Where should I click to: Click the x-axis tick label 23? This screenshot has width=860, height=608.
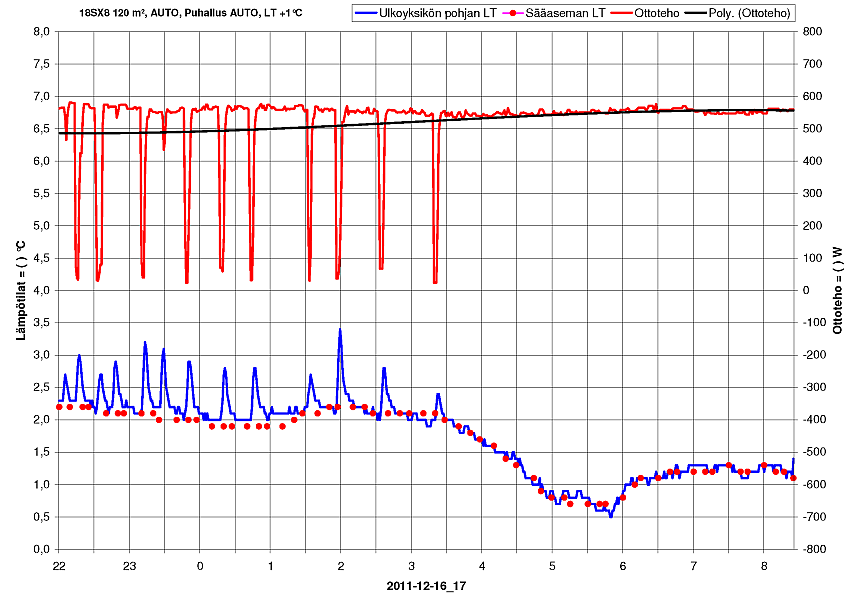click(129, 566)
